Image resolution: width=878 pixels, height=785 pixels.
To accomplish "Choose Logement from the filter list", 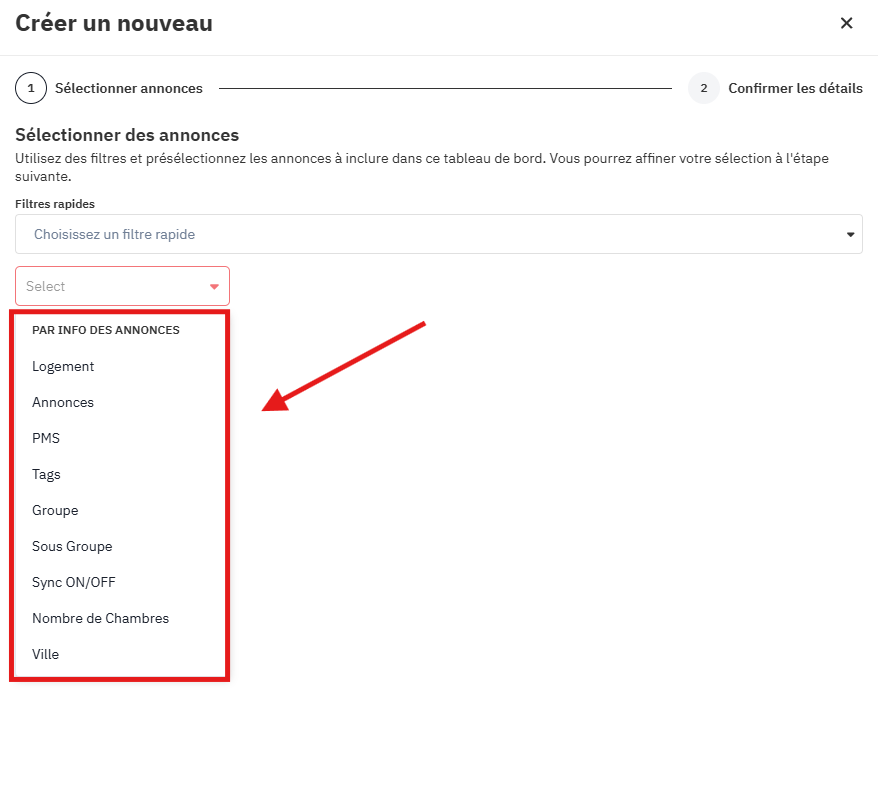I will pos(63,366).
